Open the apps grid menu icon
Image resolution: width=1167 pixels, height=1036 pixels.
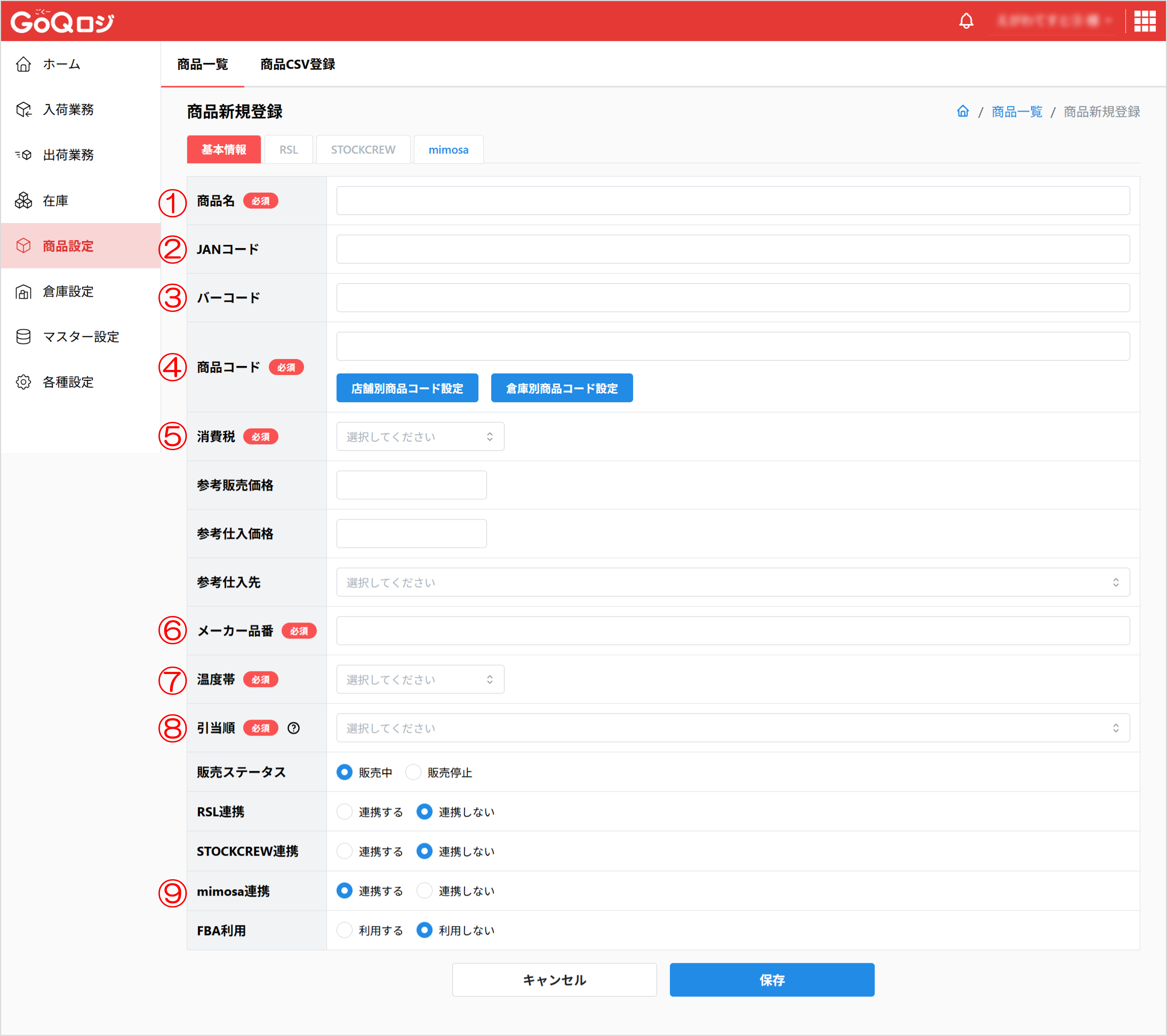pos(1144,21)
